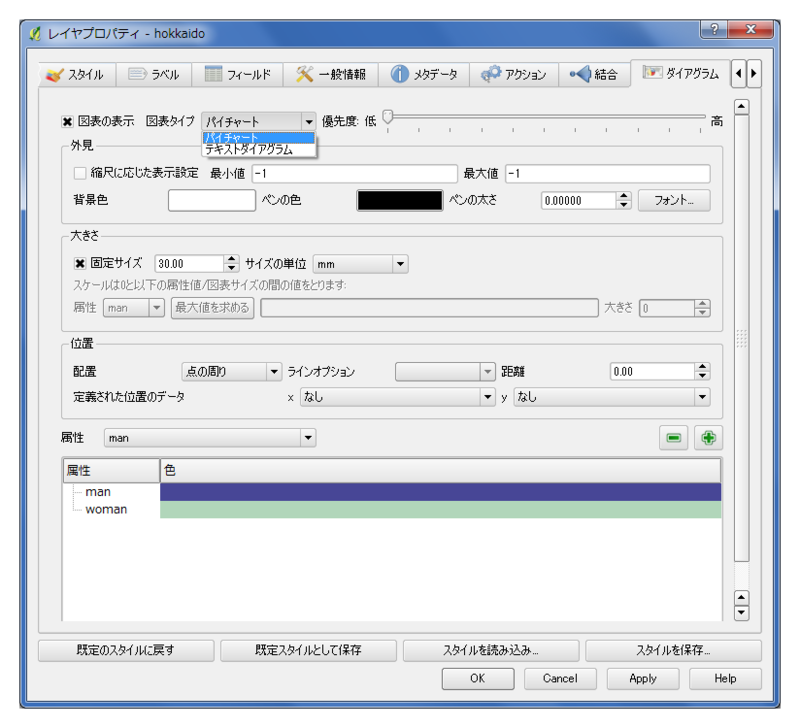Uncheck the 固定サイズ option
Viewport: 800px width, 728px height.
80,263
